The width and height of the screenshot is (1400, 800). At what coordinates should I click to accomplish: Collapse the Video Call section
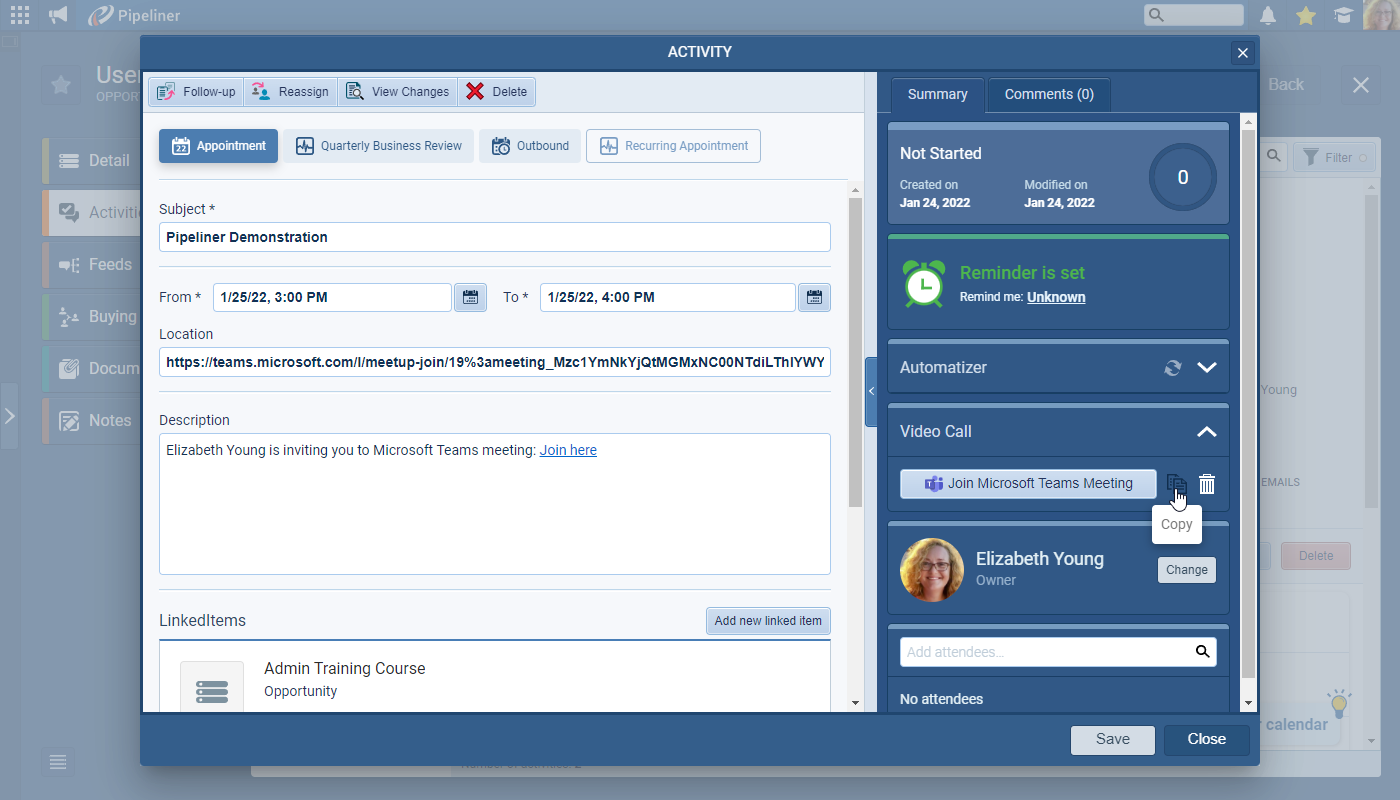[1207, 432]
